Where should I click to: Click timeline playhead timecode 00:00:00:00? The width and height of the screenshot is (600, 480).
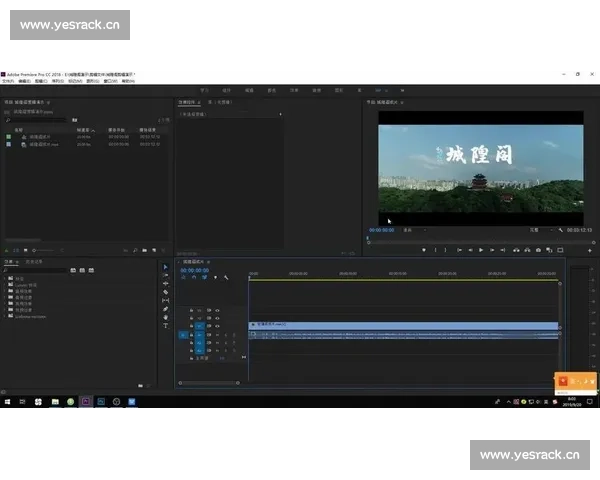tap(194, 270)
